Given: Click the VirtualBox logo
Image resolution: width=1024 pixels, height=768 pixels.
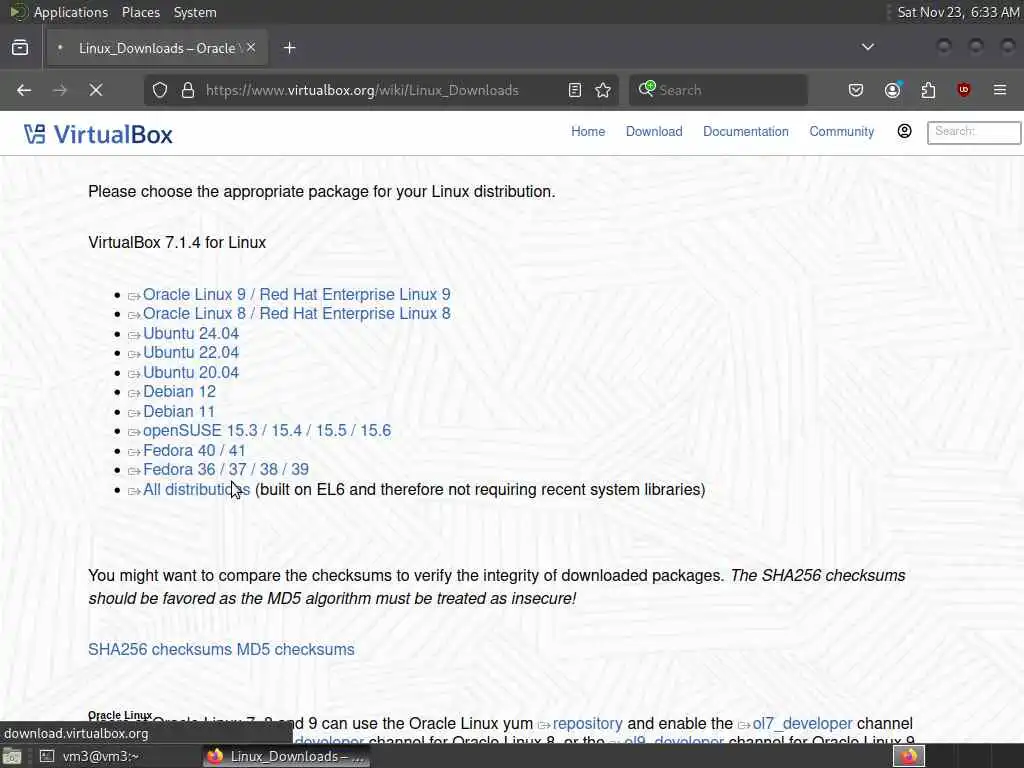Looking at the screenshot, I should click(x=98, y=135).
